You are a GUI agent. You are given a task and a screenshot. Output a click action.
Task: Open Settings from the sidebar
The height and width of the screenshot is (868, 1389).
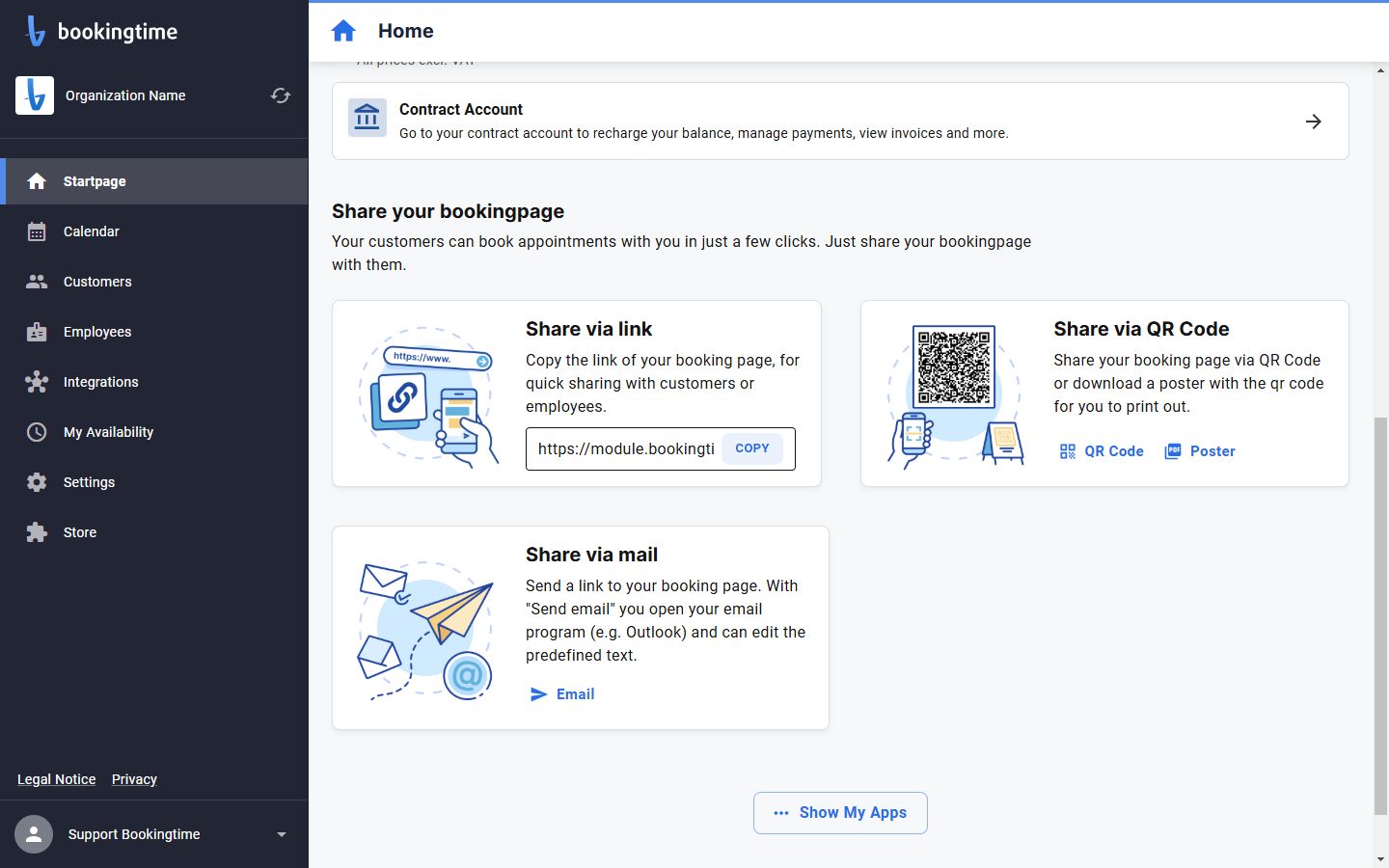click(154, 482)
